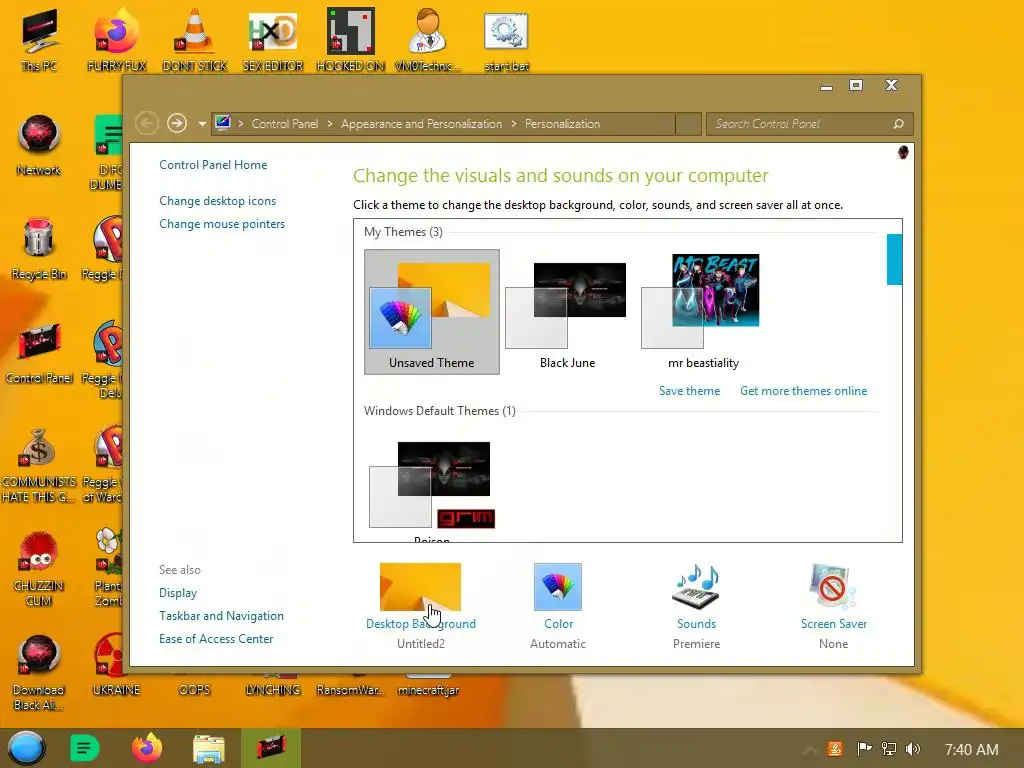This screenshot has height=768, width=1024.
Task: Show hidden tray icons arrow
Action: click(x=810, y=749)
